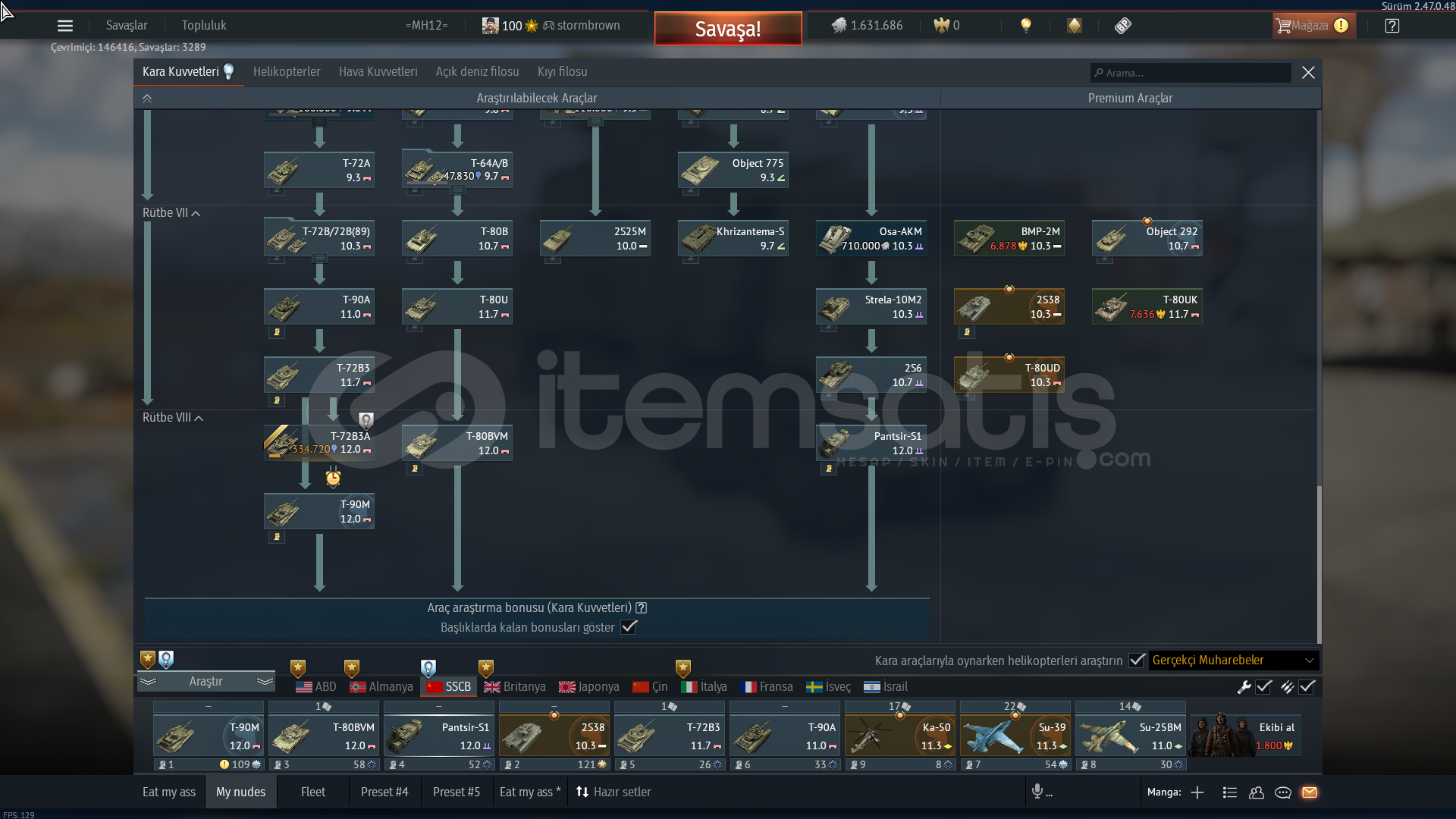Screen dimensions: 1456x819
Task: Click the lightbulb icon in top bar
Action: [1026, 25]
